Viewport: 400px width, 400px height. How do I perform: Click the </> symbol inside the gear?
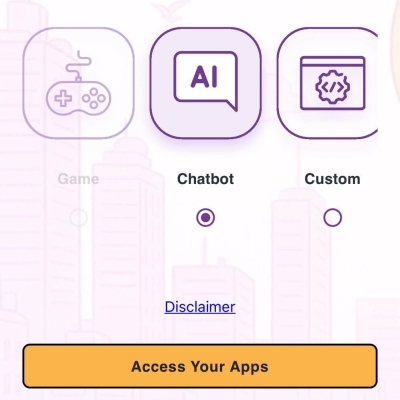click(x=333, y=87)
